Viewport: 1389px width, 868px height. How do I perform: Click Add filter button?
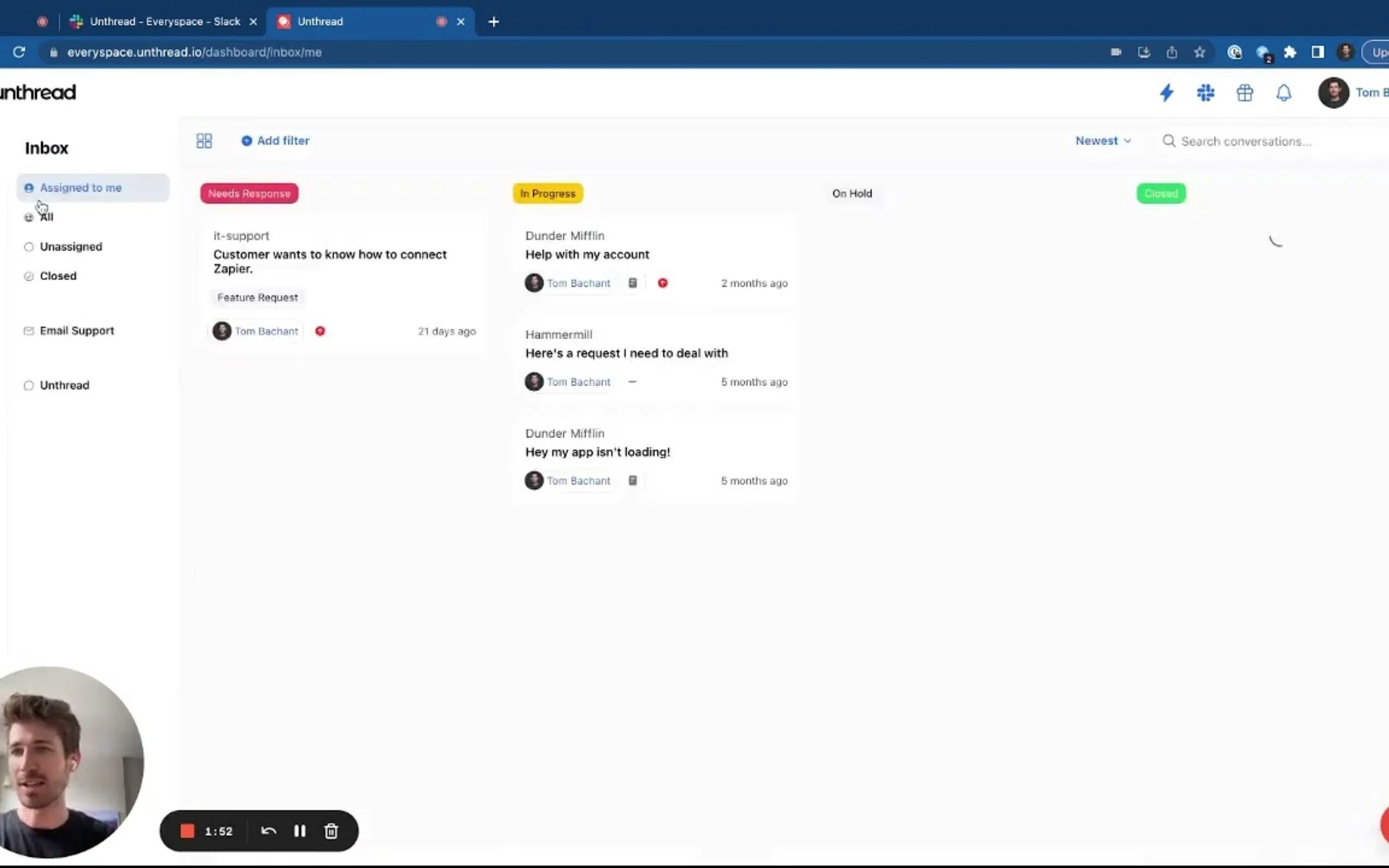[276, 140]
